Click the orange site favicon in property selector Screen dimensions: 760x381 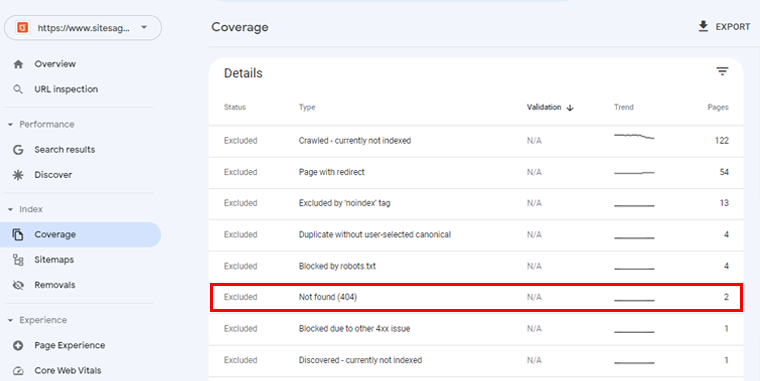(x=22, y=28)
